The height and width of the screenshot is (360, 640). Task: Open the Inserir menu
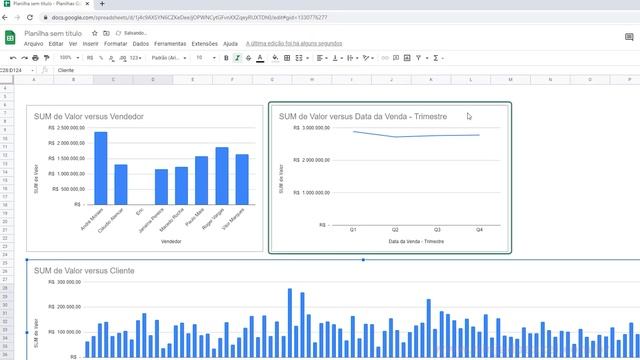pyautogui.click(x=91, y=44)
